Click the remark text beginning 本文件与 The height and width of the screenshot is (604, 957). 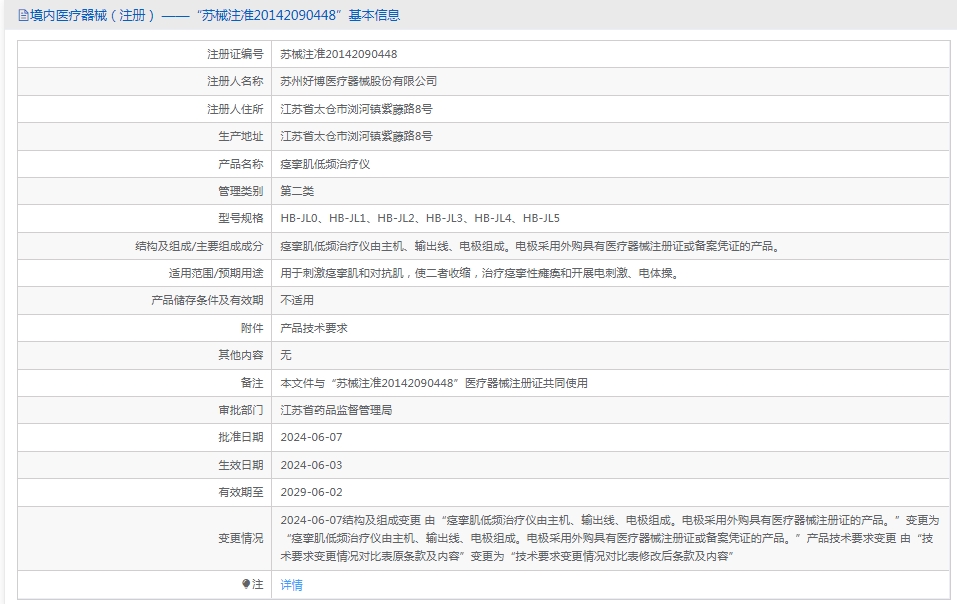tap(434, 383)
